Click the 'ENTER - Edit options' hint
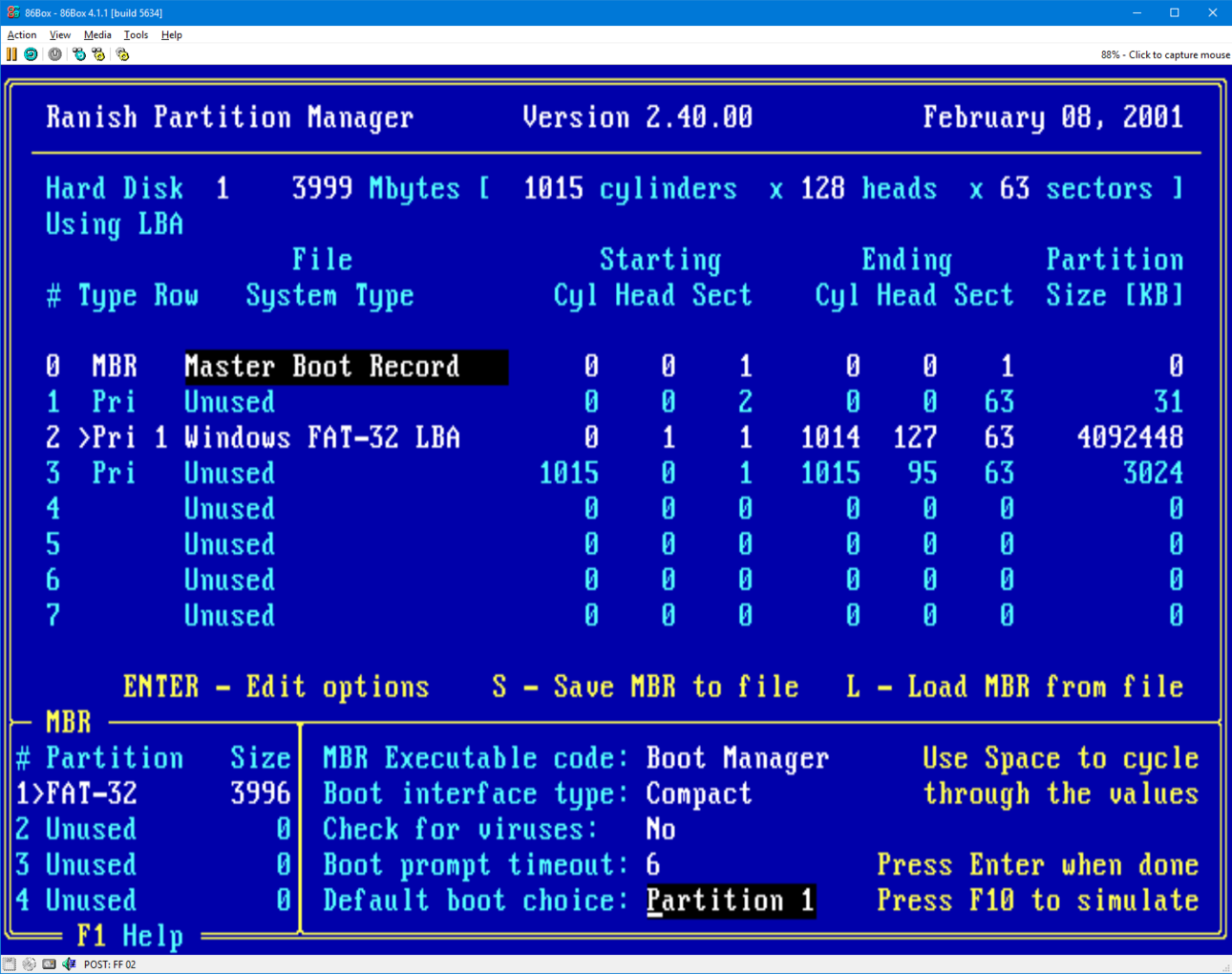This screenshot has width=1232, height=974. [276, 688]
